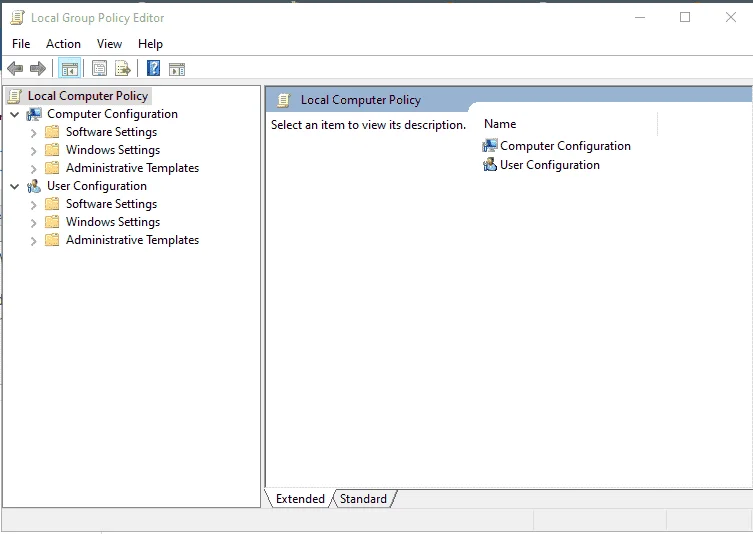753x534 pixels.
Task: Click folder icon of Windows Settings under Computer Configuration
Action: tap(52, 150)
